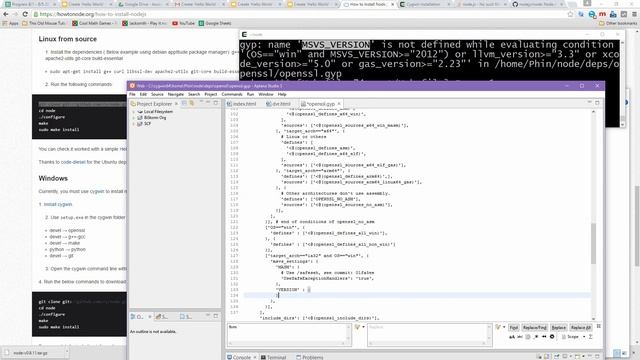Click Chrome reload page icon
640x360 pixels.
(x=25, y=14)
